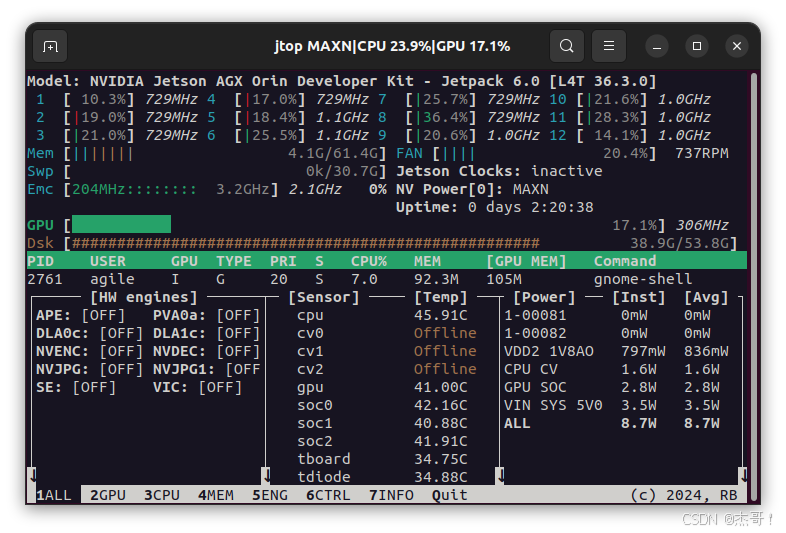
Task: Click the SE: [OFF] engine entry
Action: click(76, 388)
